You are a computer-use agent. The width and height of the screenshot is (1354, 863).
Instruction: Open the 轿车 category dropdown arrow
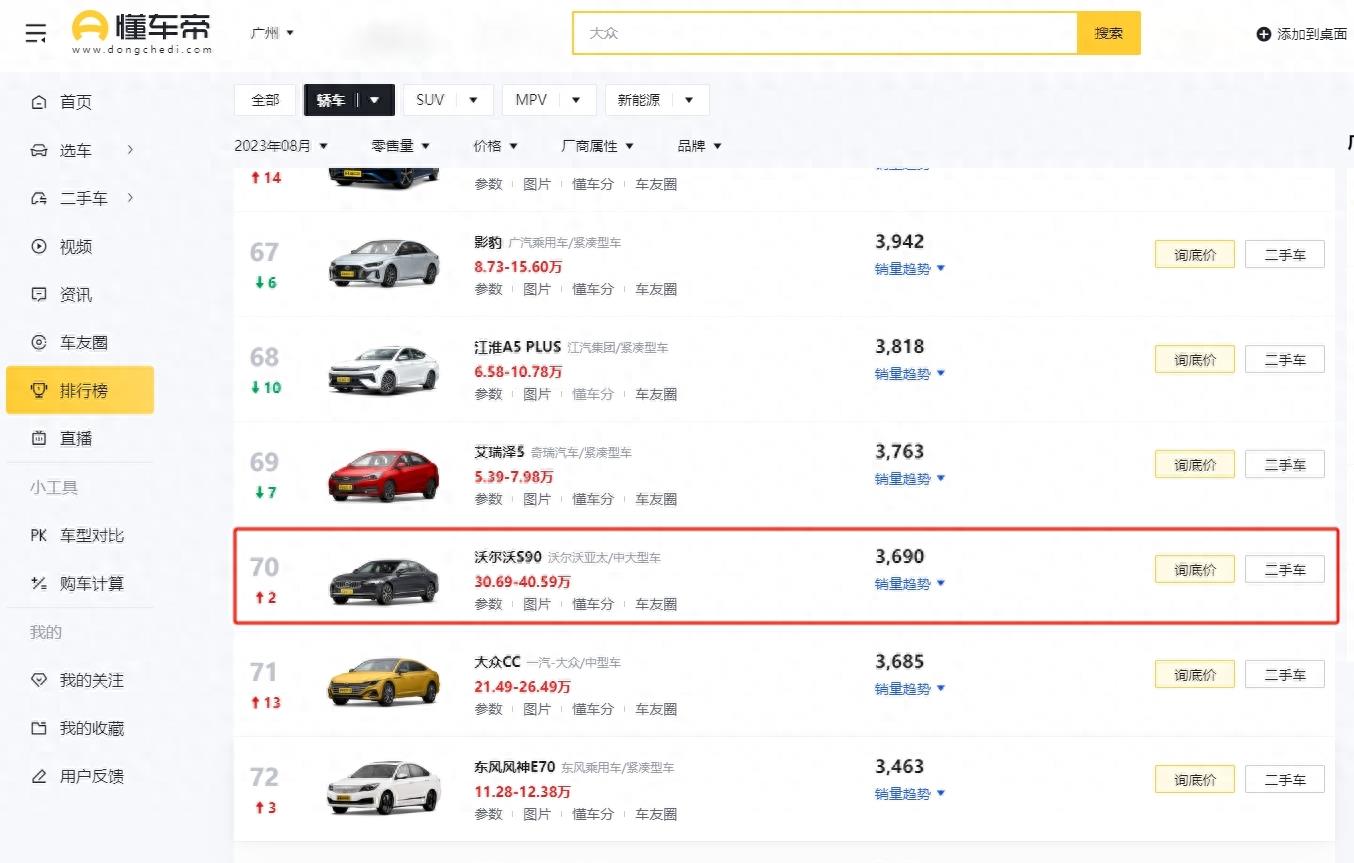click(374, 100)
